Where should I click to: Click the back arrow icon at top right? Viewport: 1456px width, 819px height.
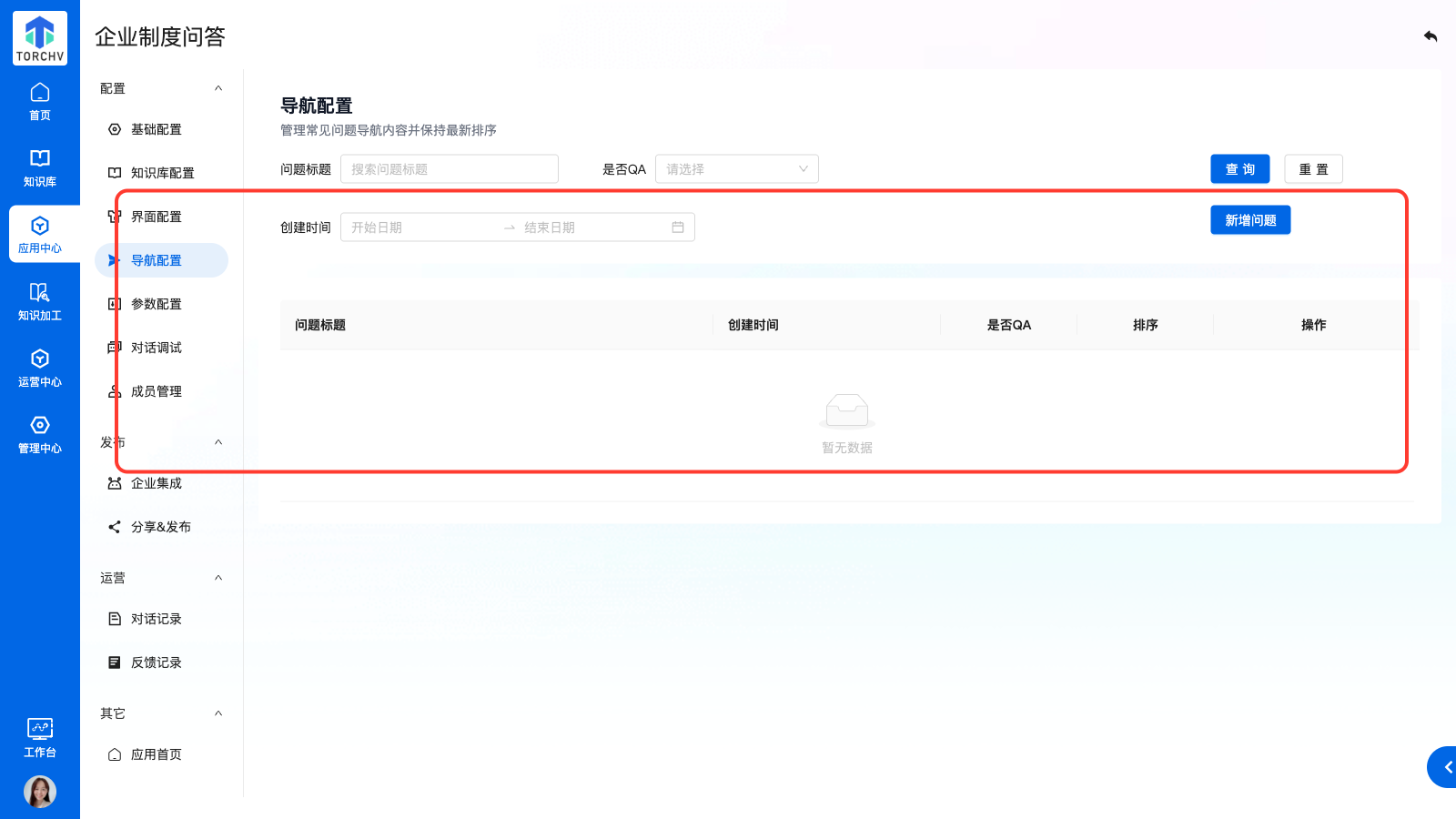coord(1431,36)
